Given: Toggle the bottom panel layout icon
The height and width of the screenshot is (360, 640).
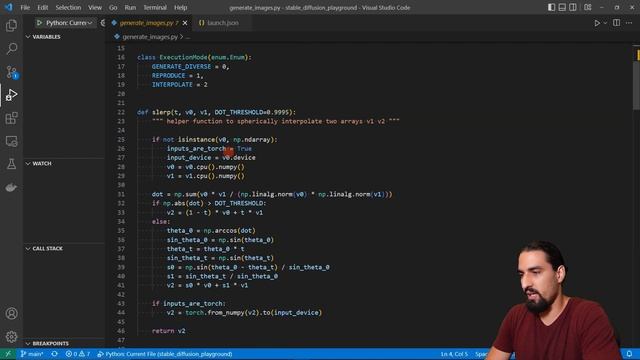Looking at the screenshot, I should coord(562,7).
